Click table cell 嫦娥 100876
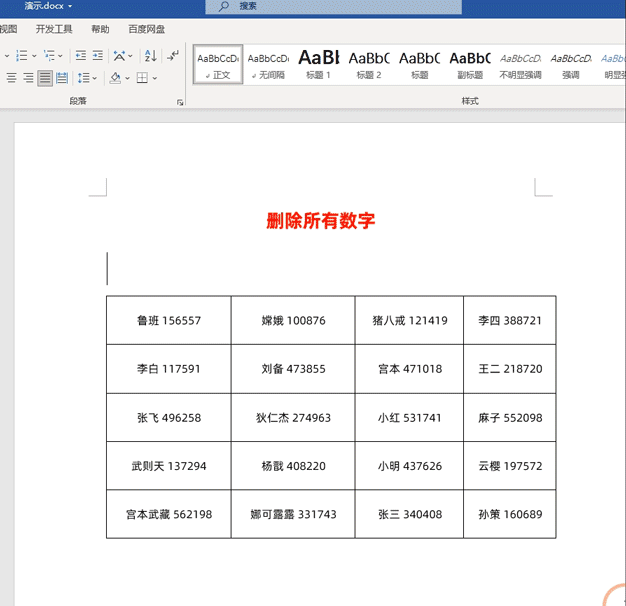626x606 pixels. pos(293,320)
